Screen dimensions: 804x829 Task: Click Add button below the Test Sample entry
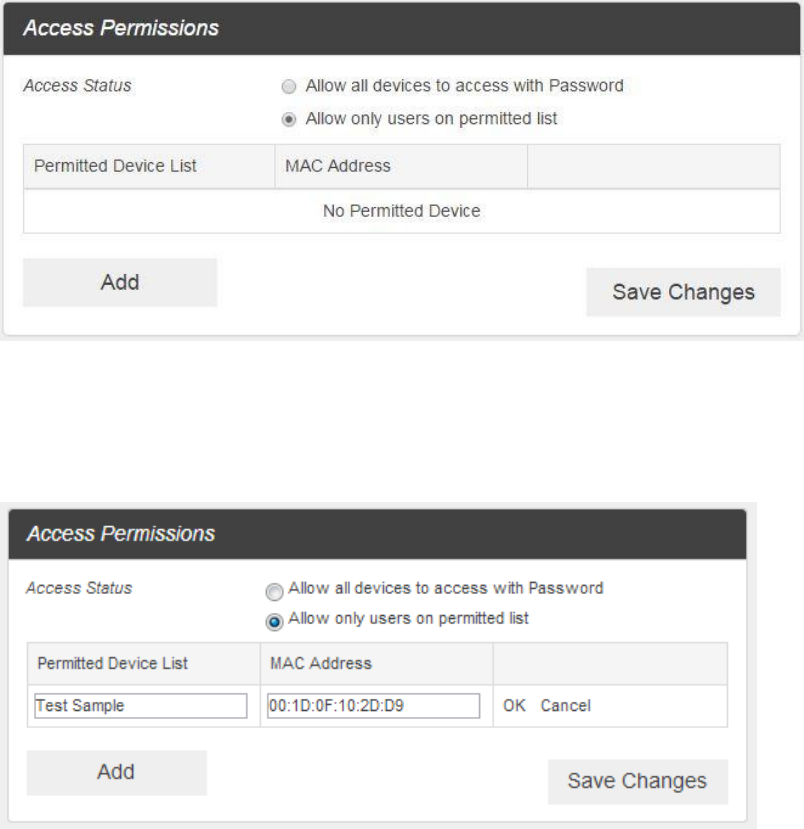pos(116,772)
